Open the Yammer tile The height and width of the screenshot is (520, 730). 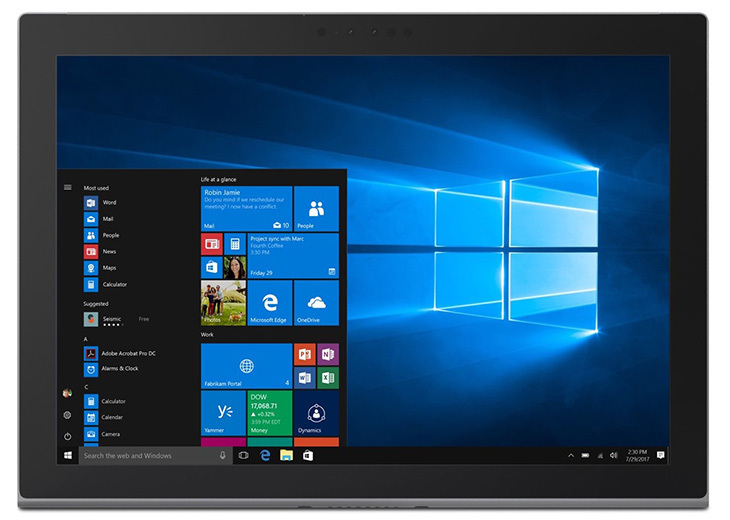pyautogui.click(x=223, y=412)
